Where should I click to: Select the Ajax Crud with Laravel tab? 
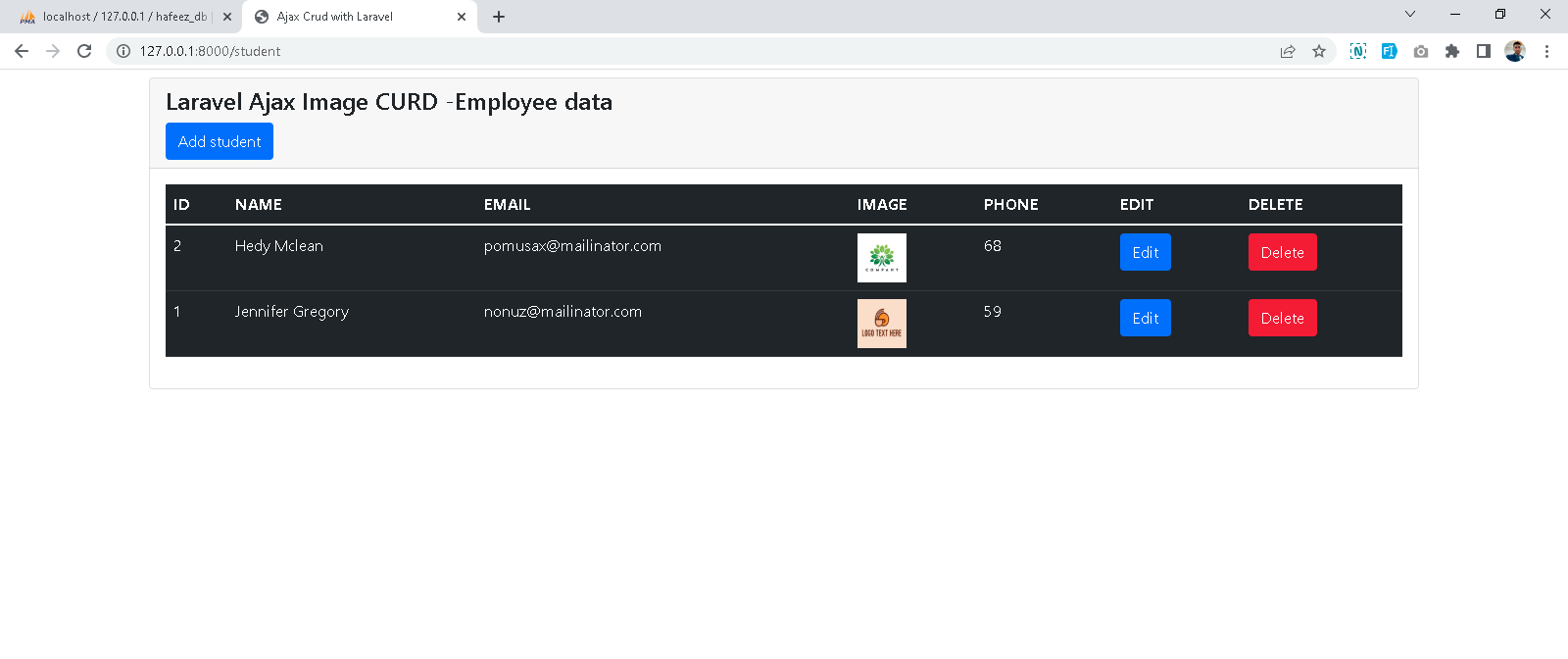(x=360, y=17)
